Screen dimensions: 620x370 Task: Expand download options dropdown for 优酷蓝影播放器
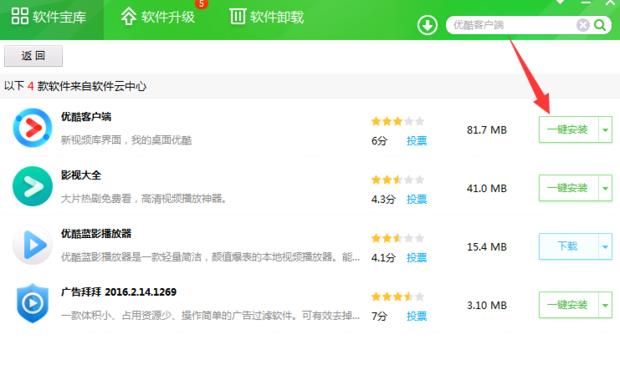(x=605, y=246)
